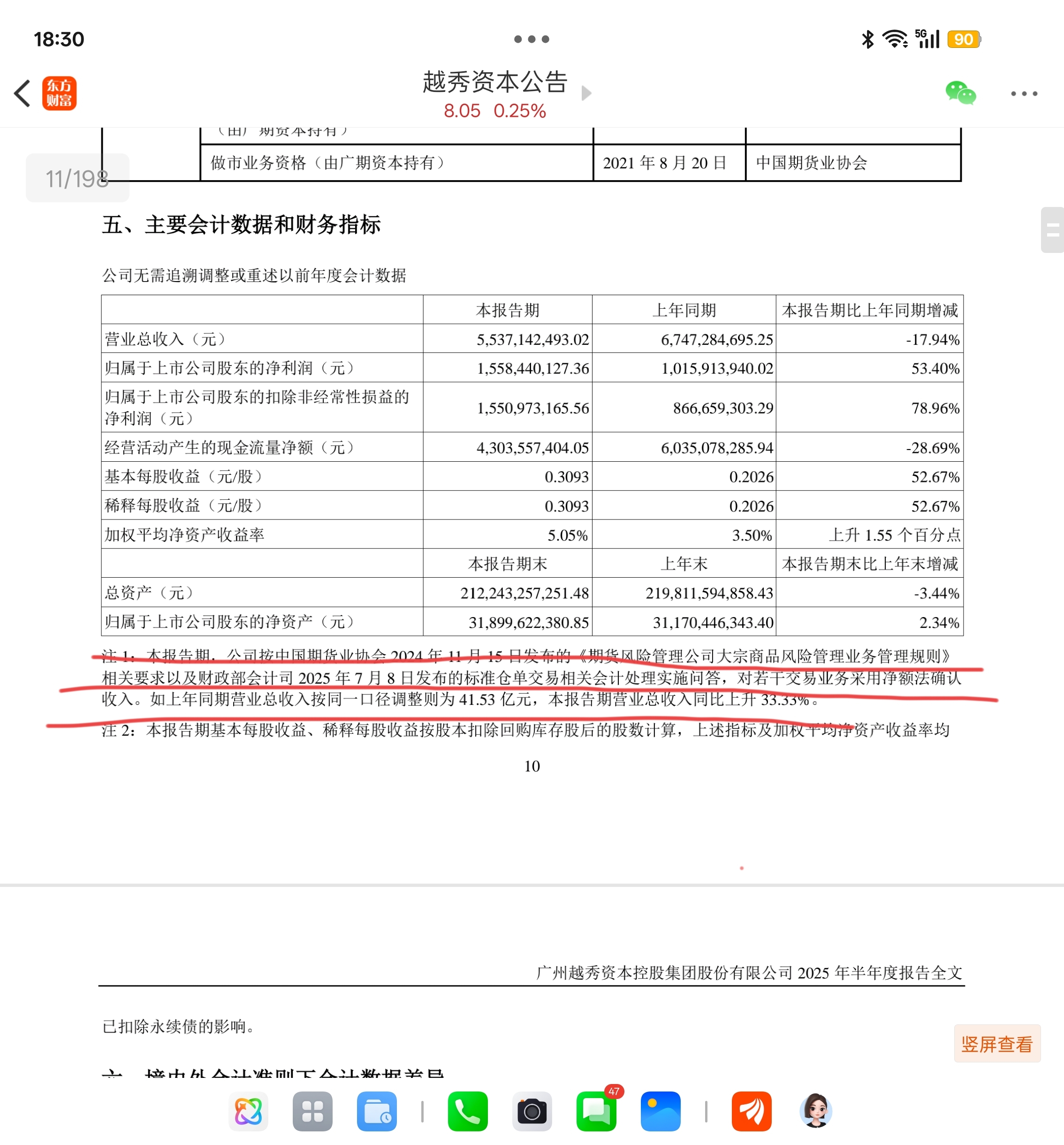Tap the 2025 年半年度报告全文 page header
Viewport: 1064px width, 1145px height.
(x=880, y=973)
